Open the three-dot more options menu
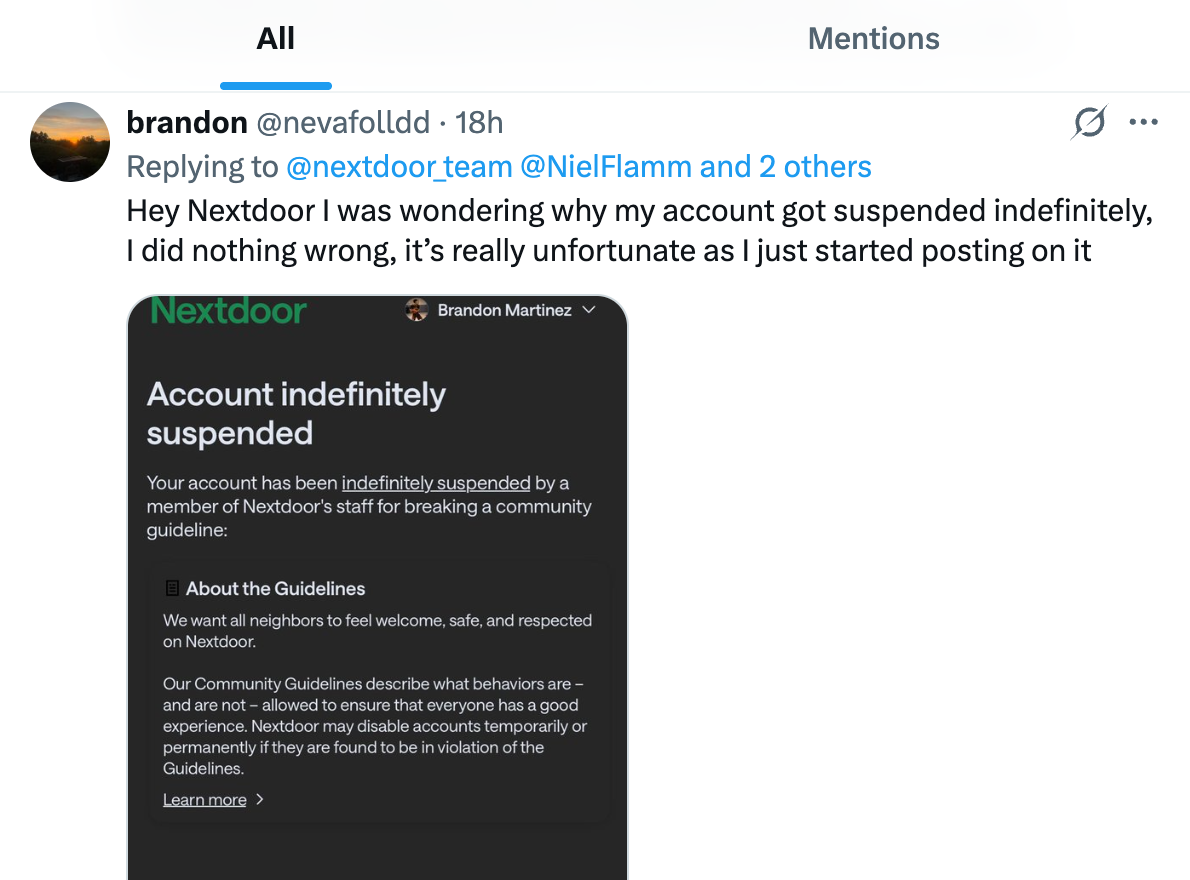This screenshot has height=880, width=1190. point(1143,122)
